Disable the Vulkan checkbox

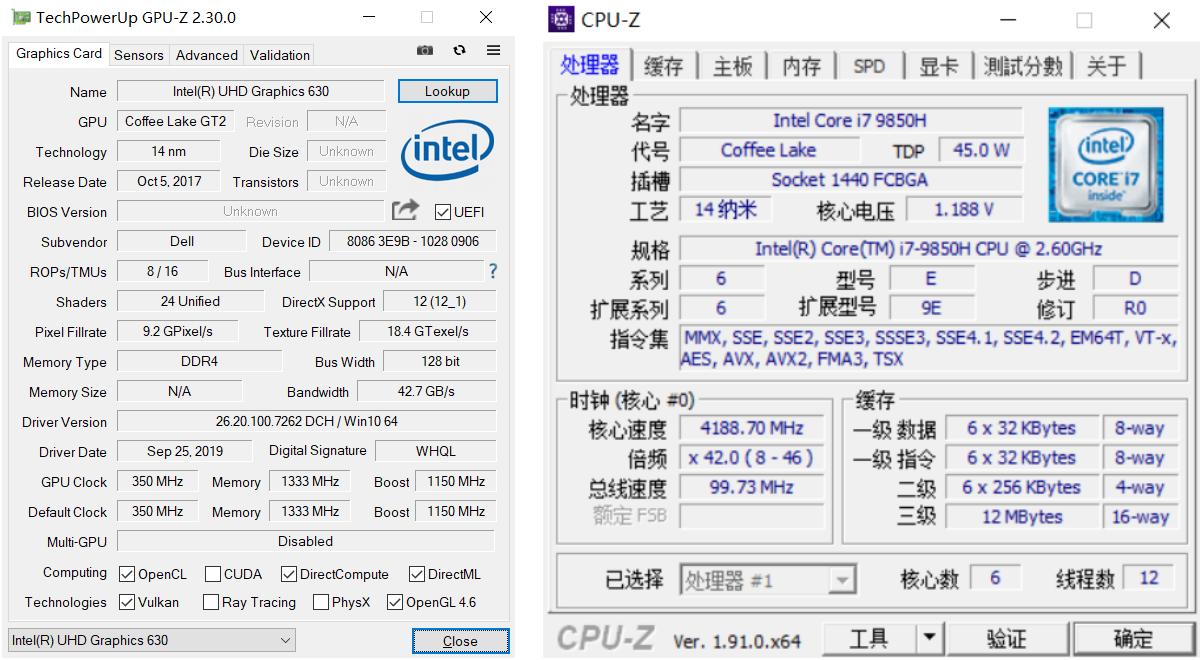click(128, 602)
